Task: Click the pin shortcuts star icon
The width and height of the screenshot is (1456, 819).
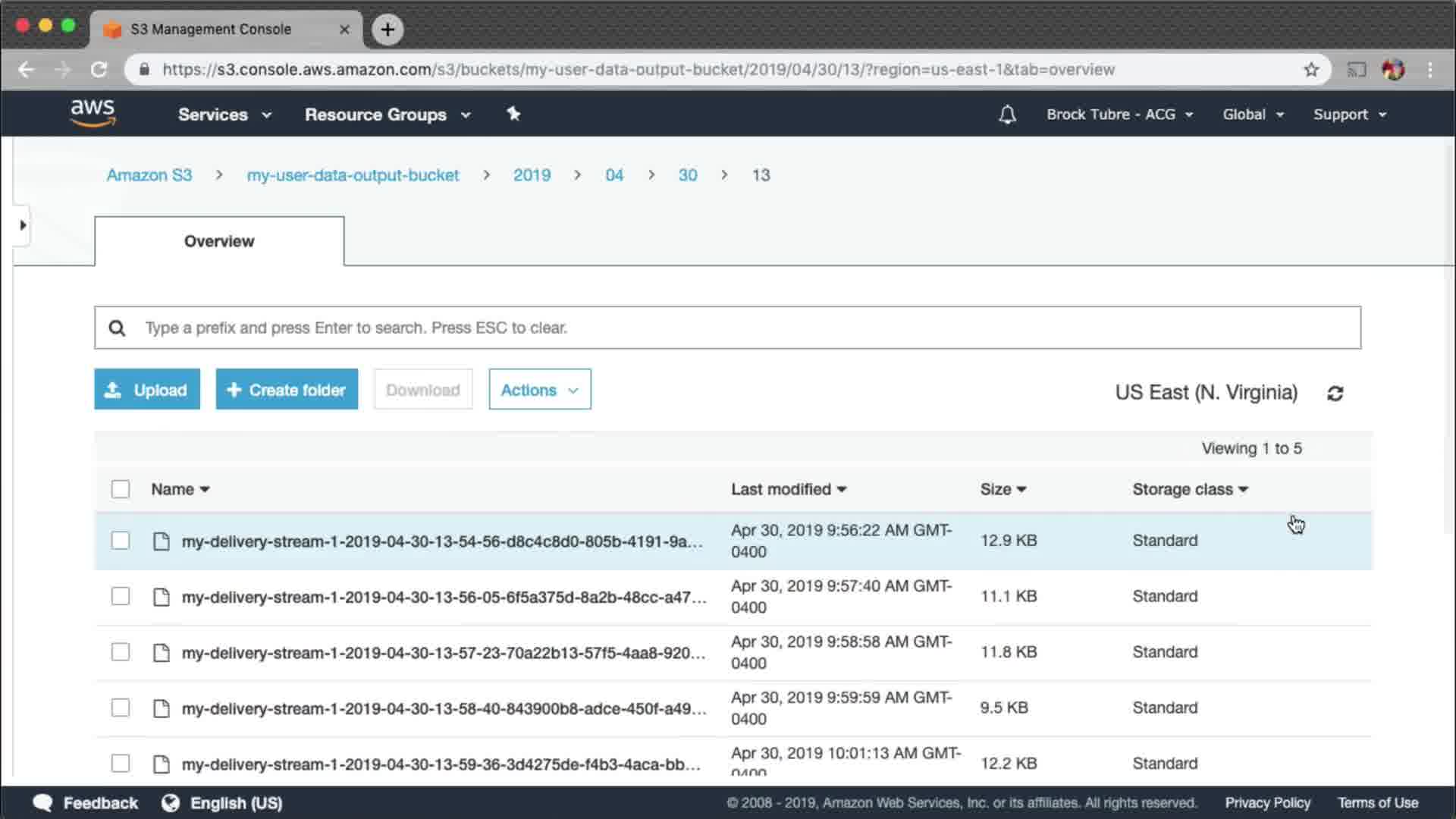Action: [513, 114]
